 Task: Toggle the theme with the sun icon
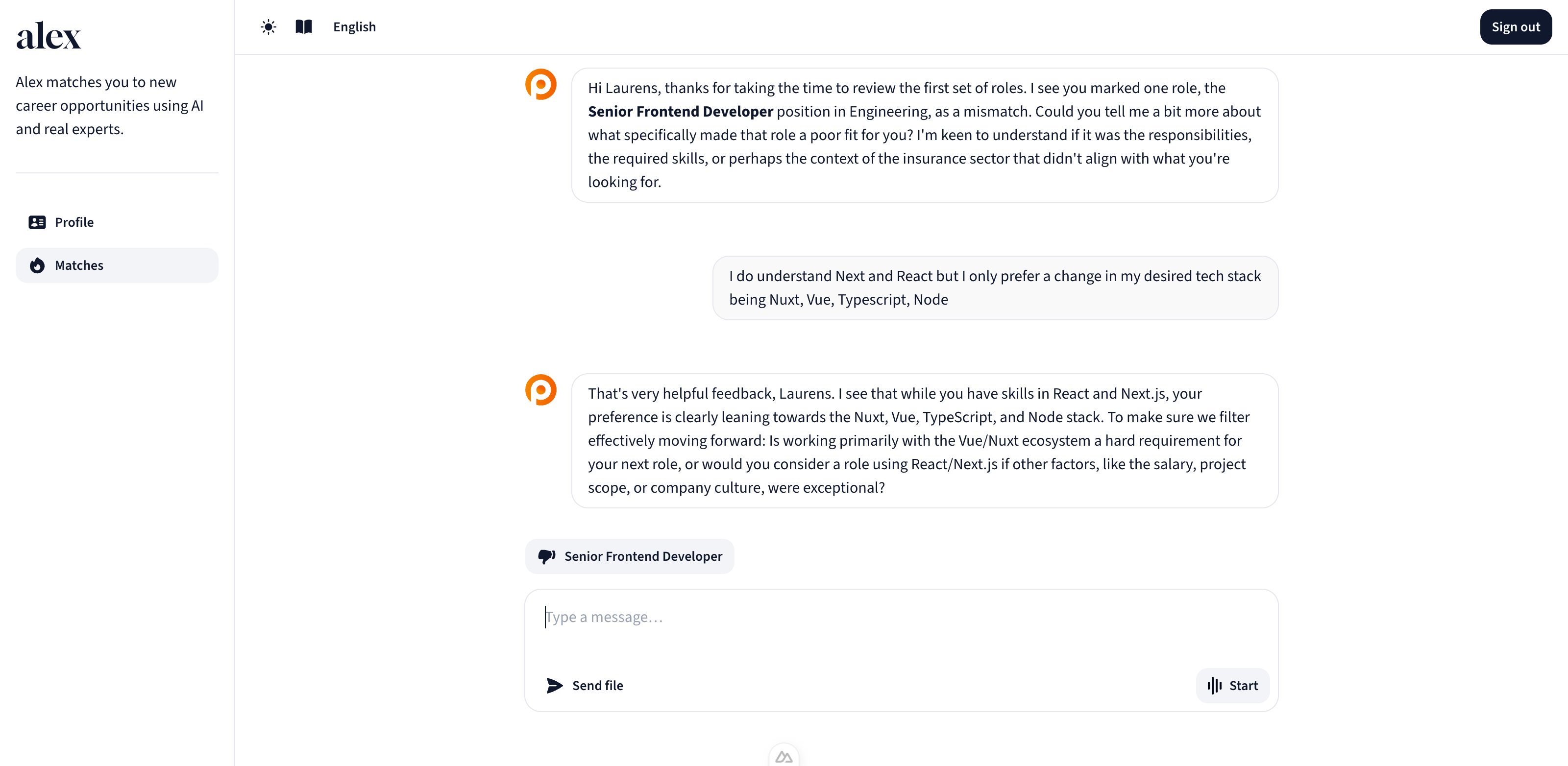[x=268, y=27]
